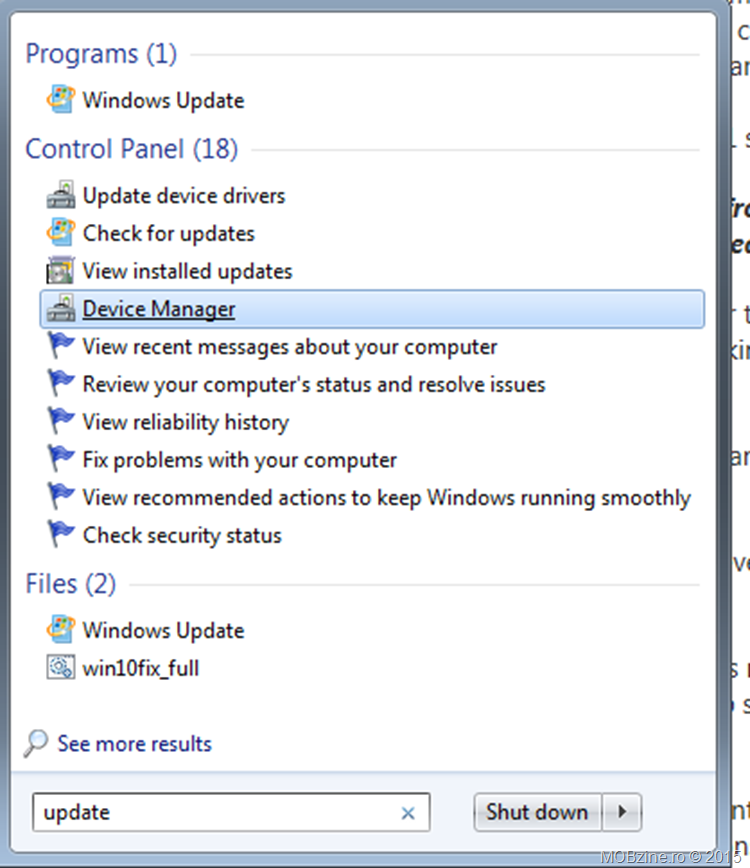Clear the search box with the X icon
Screen dimensions: 750x868
408,813
